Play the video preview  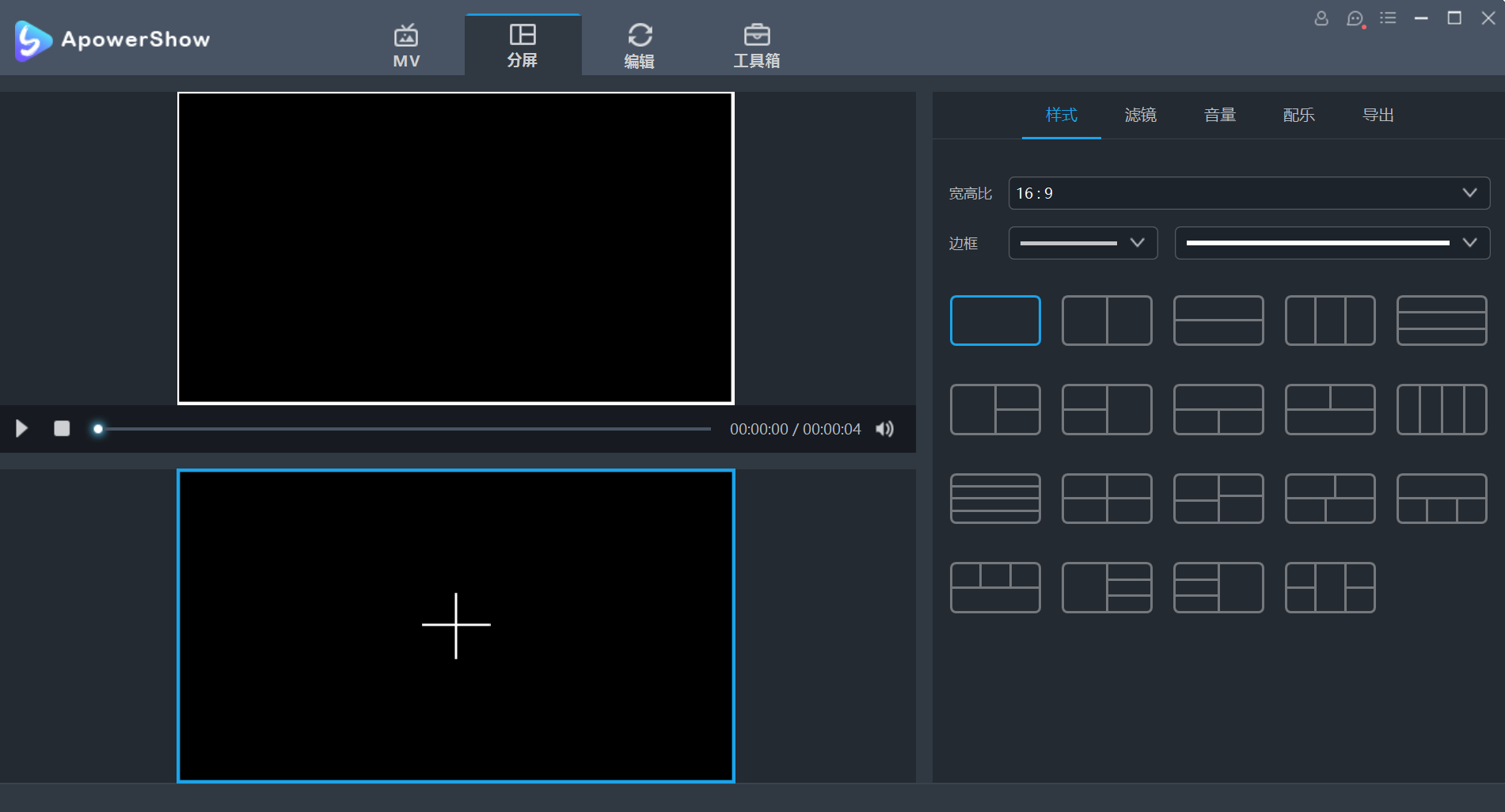point(22,429)
